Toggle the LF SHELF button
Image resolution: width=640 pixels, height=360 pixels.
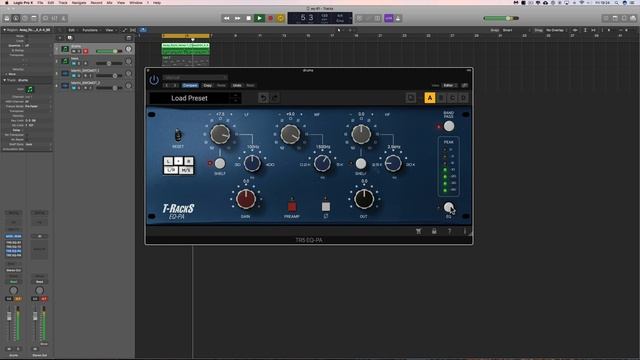click(220, 163)
